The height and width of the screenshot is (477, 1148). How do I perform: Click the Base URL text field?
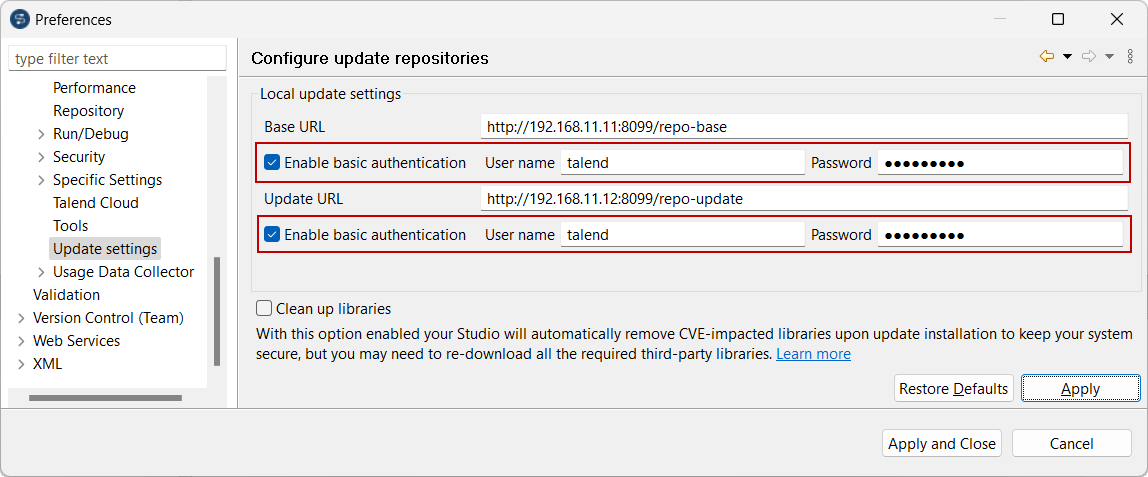[x=803, y=127]
